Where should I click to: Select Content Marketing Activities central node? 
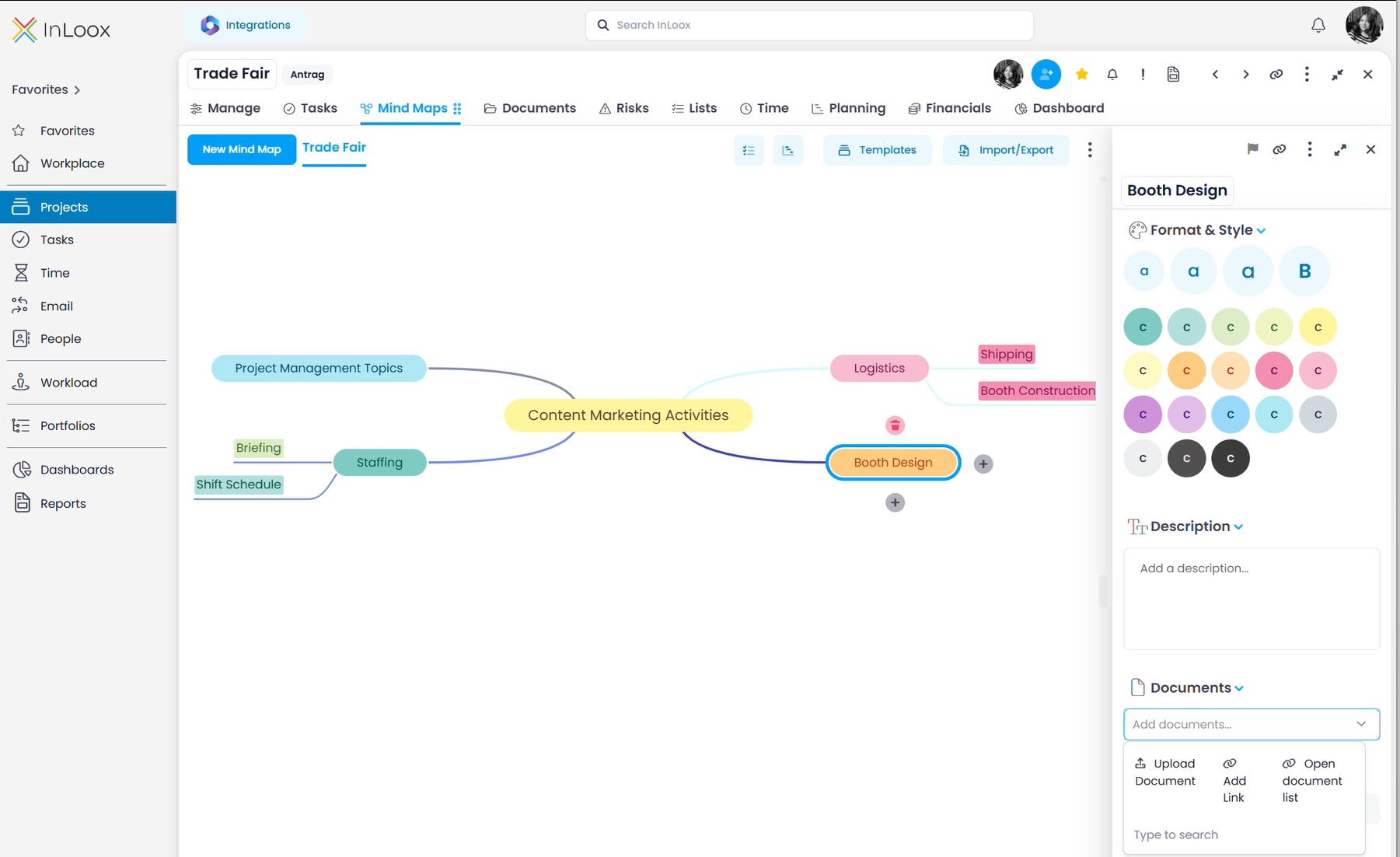click(628, 415)
